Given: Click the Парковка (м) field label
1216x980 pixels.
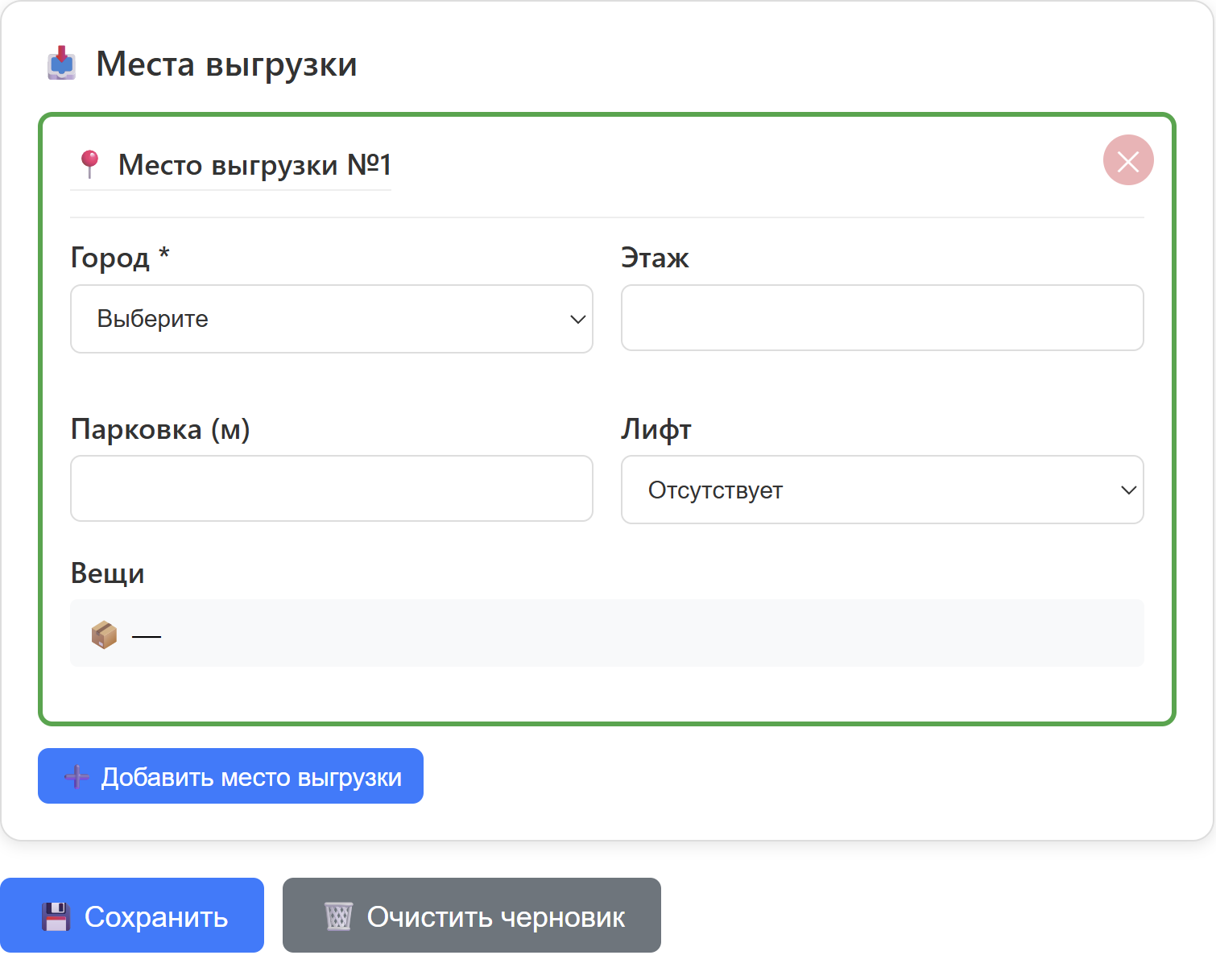Looking at the screenshot, I should click(x=160, y=429).
